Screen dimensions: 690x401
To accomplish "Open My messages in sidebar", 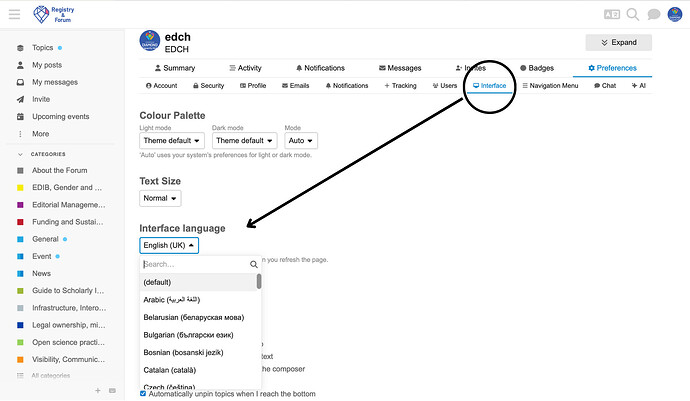I will pyautogui.click(x=55, y=82).
